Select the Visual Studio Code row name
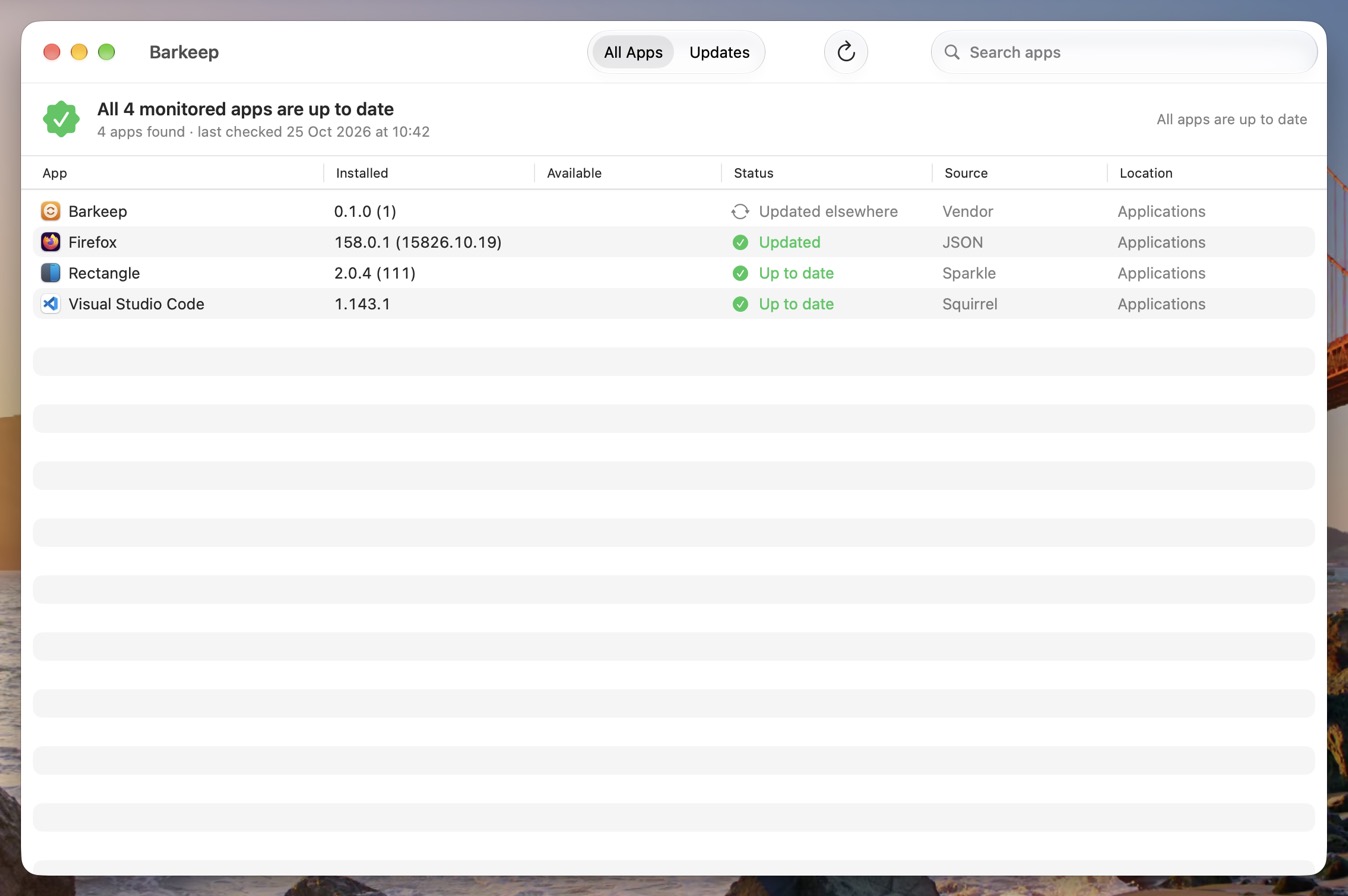The width and height of the screenshot is (1348, 896). [136, 304]
